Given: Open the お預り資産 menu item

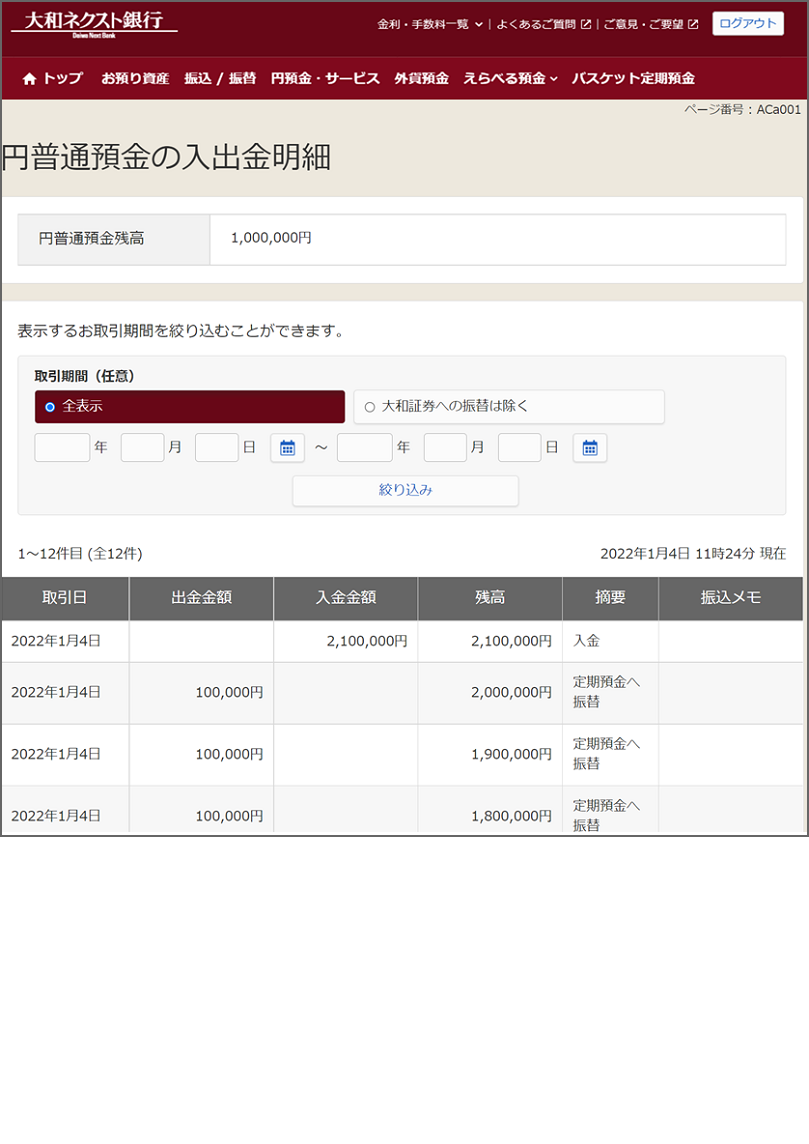Looking at the screenshot, I should [x=135, y=79].
